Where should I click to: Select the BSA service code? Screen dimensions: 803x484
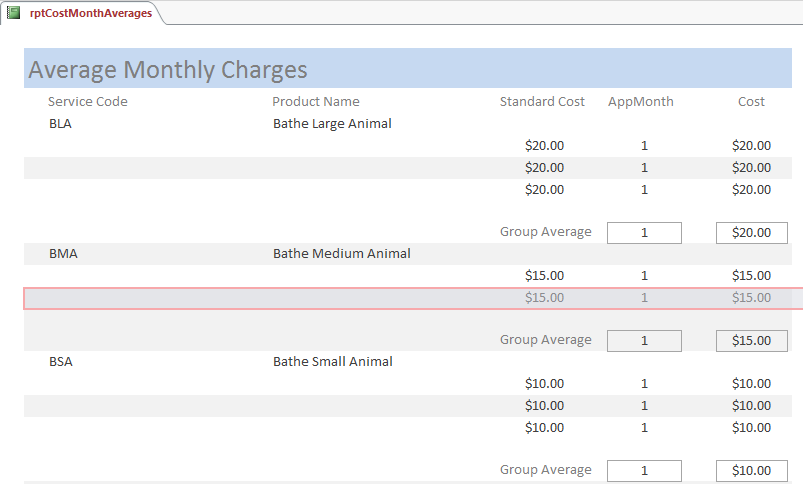61,362
